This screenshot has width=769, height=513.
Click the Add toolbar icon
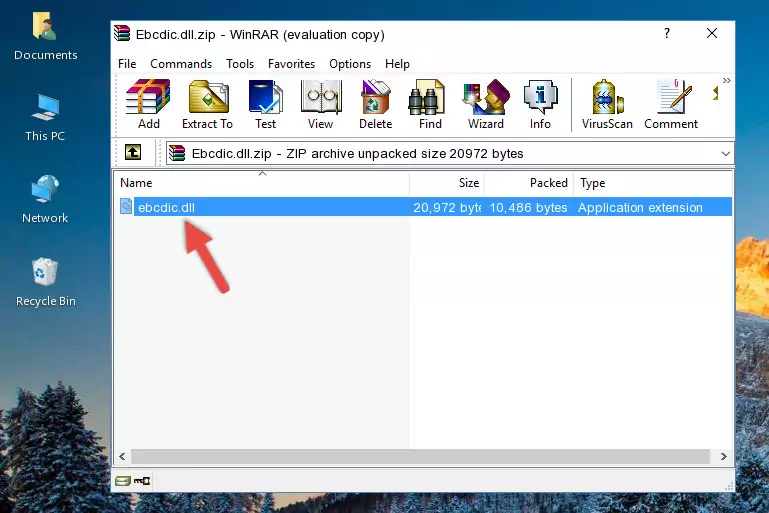(x=148, y=104)
